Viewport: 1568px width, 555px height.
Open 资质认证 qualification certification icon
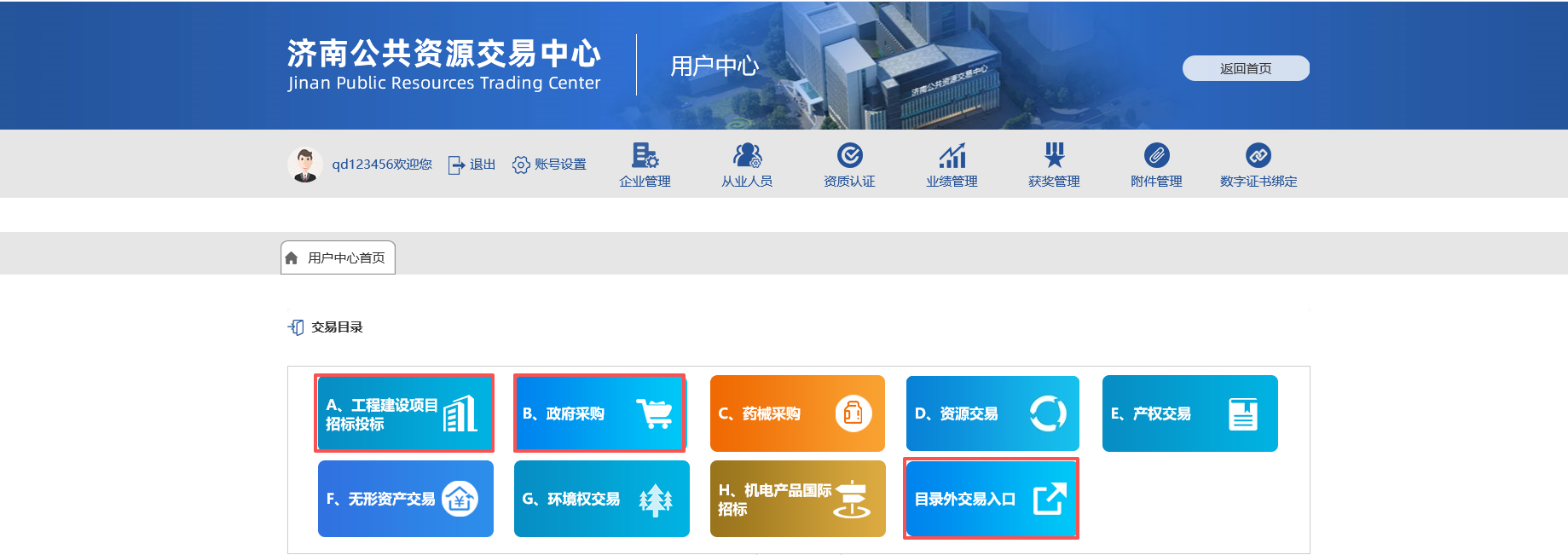[x=849, y=156]
